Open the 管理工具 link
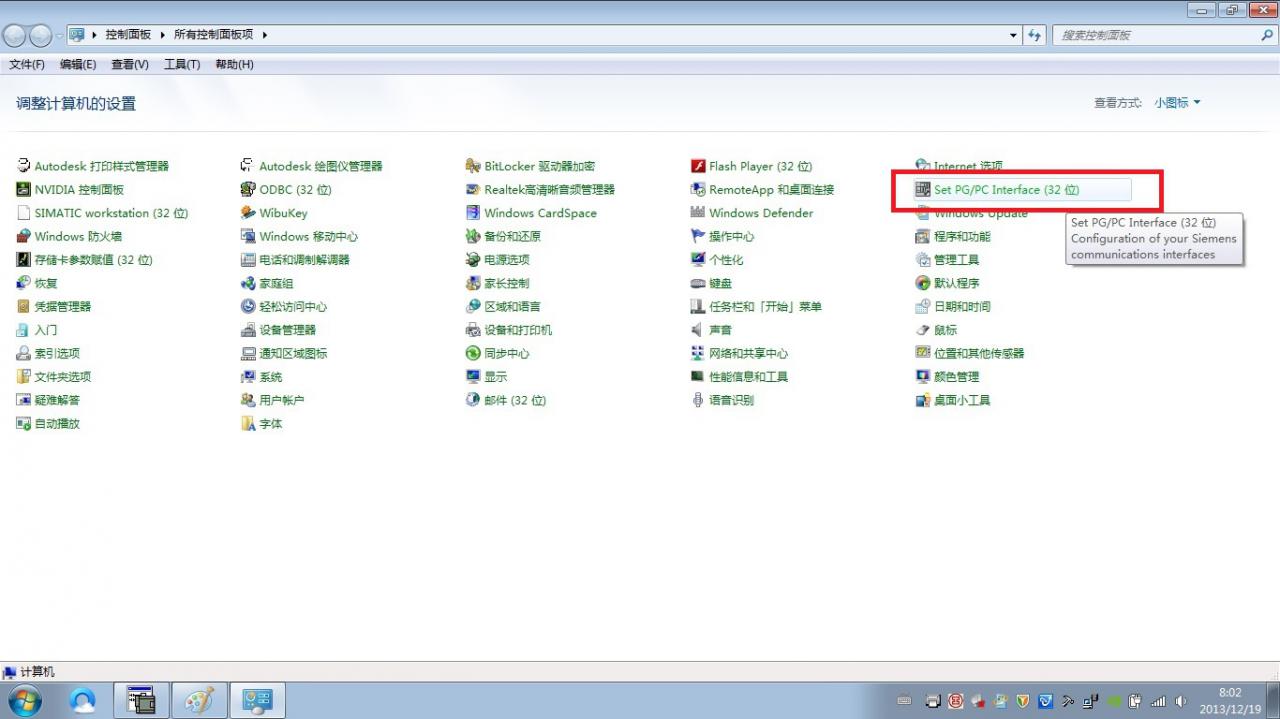1280x719 pixels. pos(957,260)
